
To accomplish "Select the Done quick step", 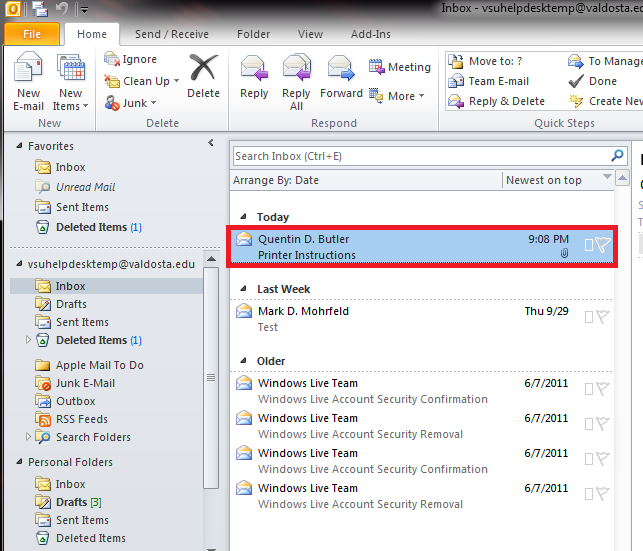I will 593,81.
